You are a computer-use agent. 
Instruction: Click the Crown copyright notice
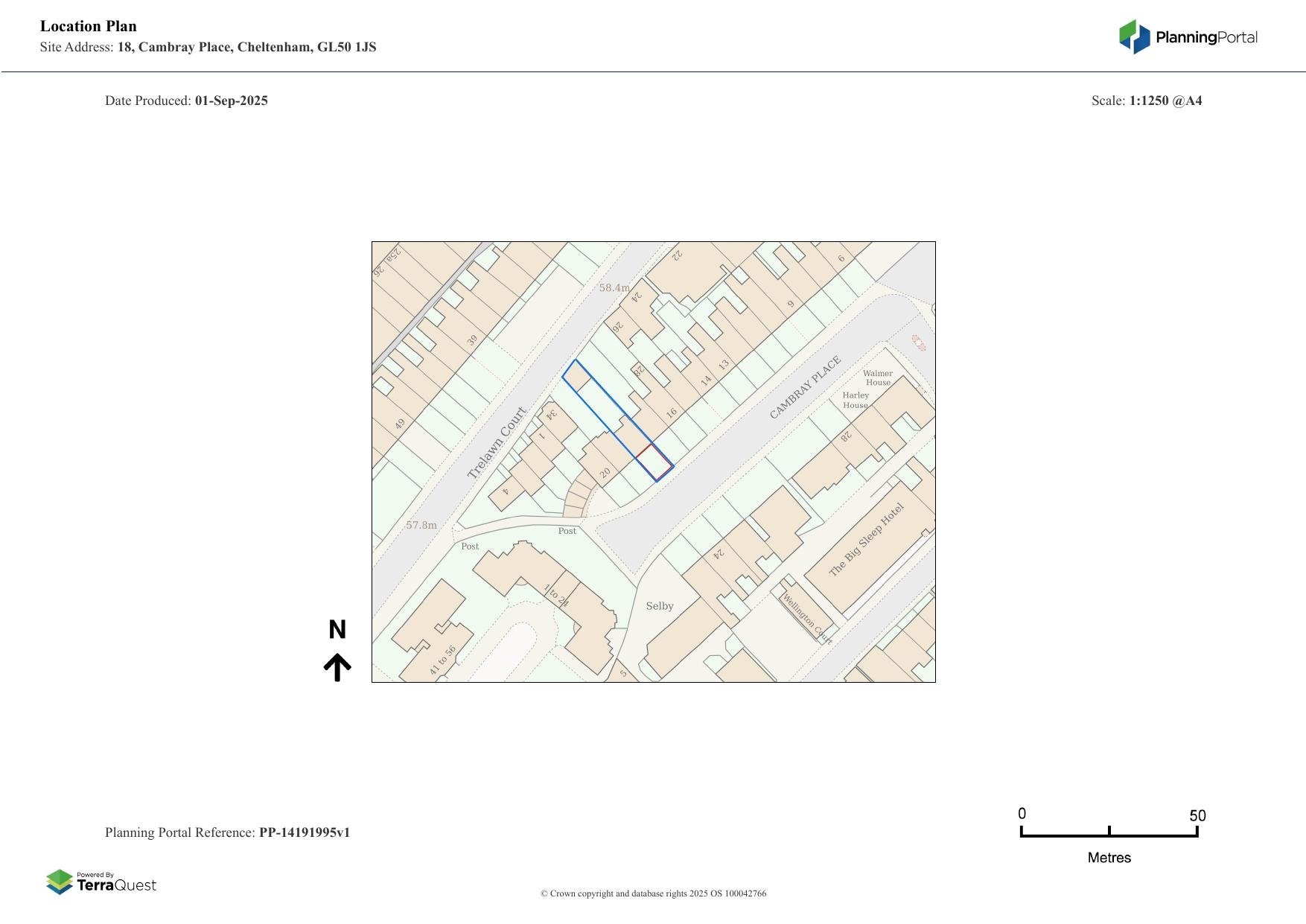653,893
